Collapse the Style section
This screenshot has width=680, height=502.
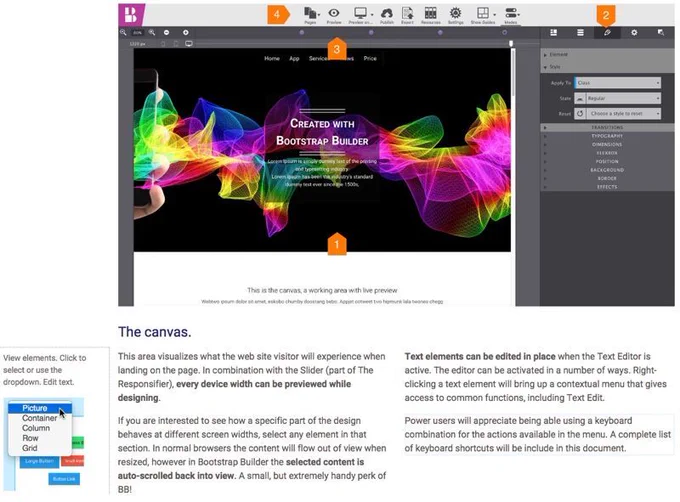pyautogui.click(x=607, y=67)
